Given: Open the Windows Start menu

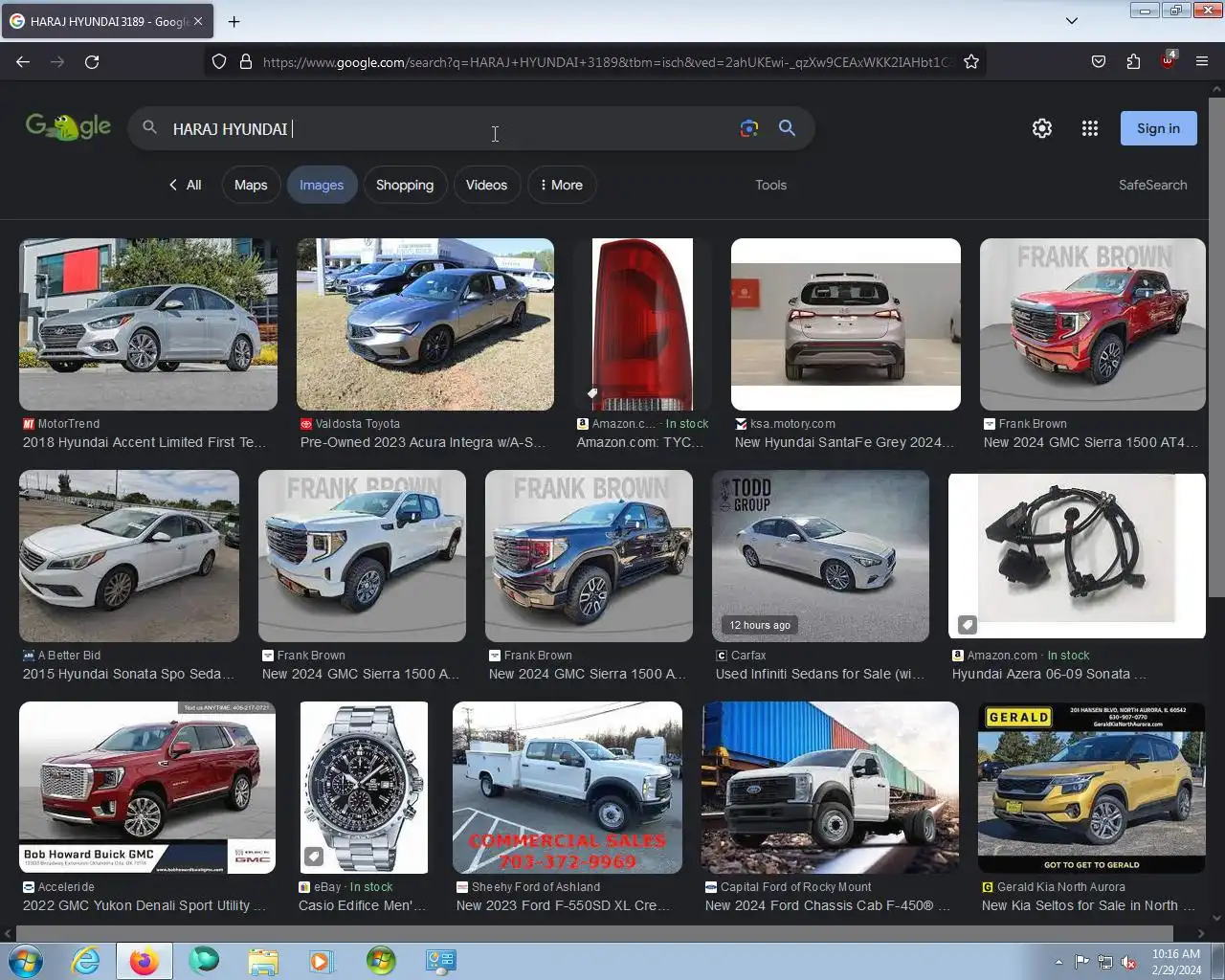Looking at the screenshot, I should [x=25, y=961].
